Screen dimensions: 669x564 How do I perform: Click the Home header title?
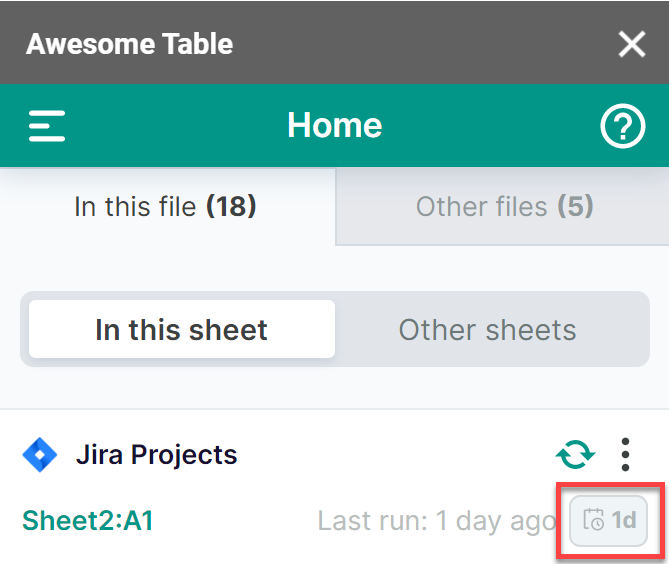click(x=334, y=126)
